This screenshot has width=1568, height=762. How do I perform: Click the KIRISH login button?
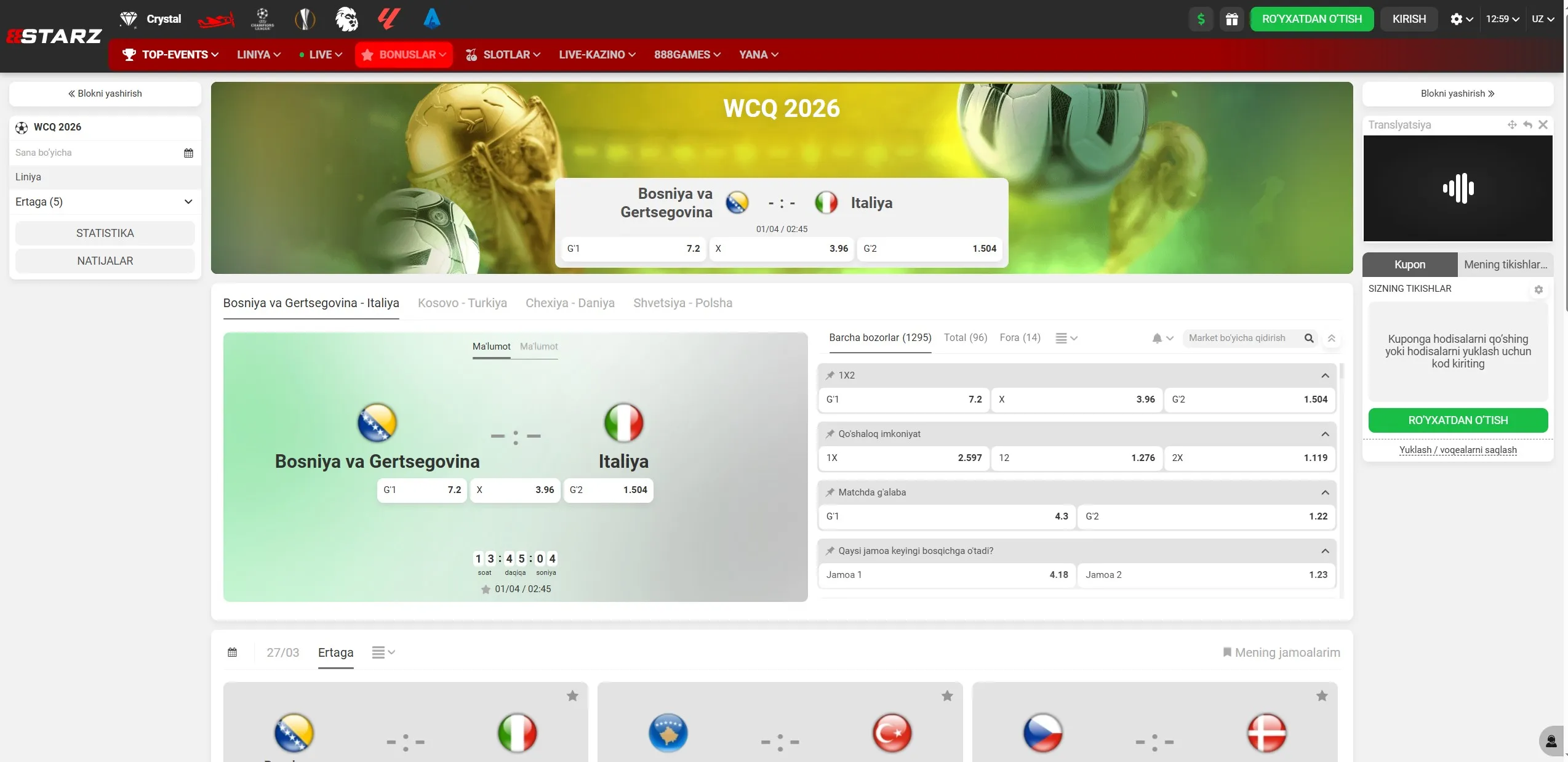click(x=1409, y=19)
